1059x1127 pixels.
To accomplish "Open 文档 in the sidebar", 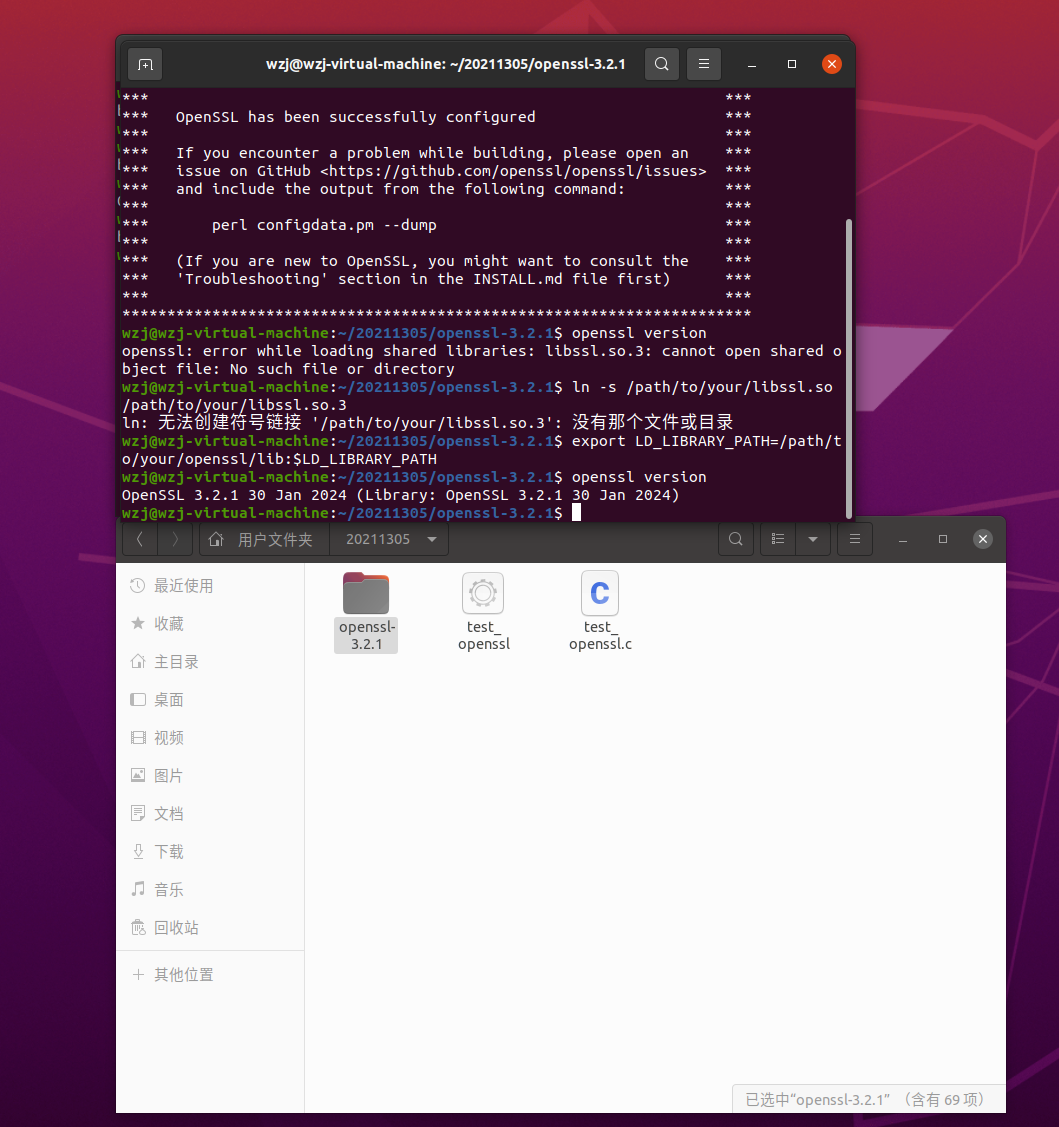I will [210, 814].
